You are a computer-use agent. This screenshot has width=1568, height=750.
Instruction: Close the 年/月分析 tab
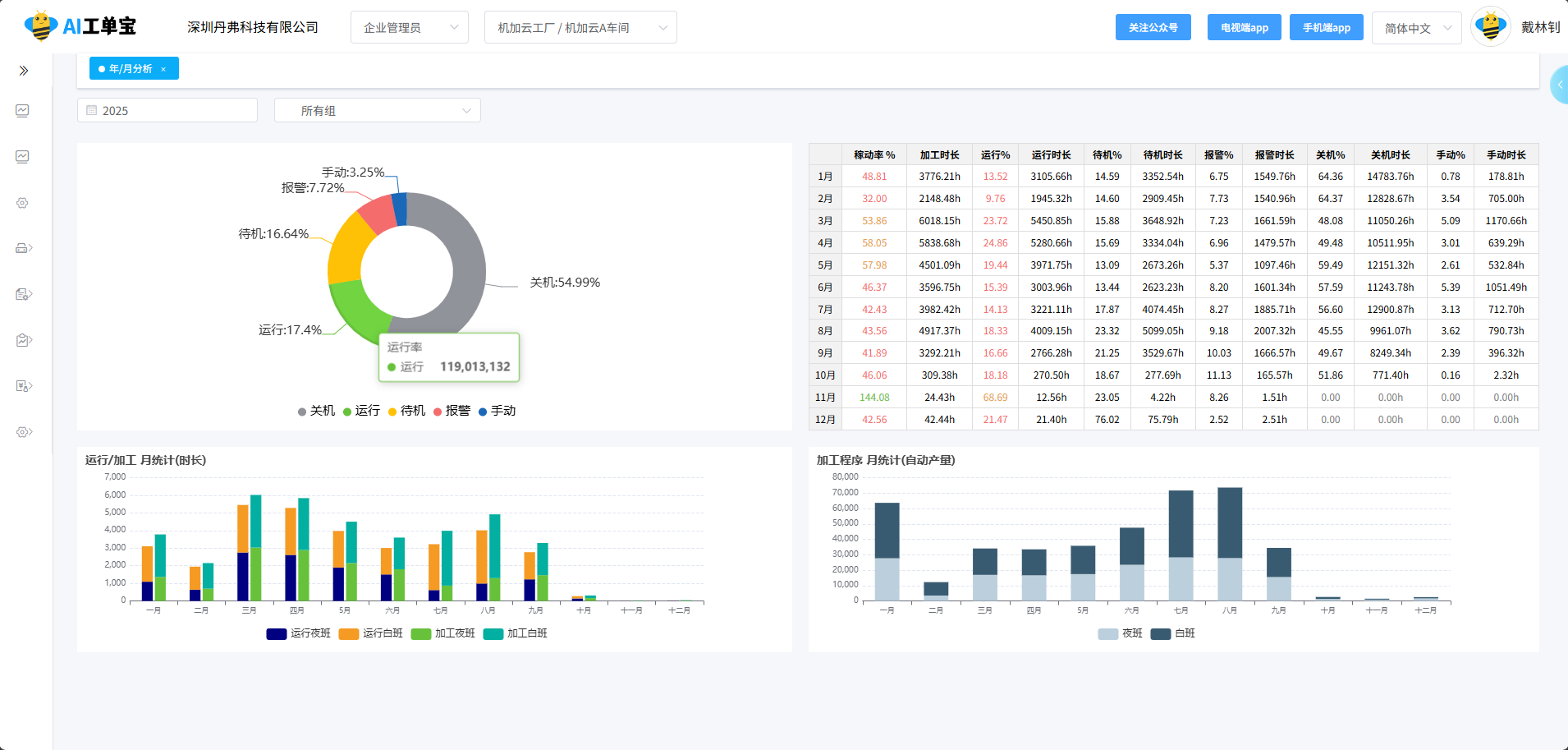point(164,69)
